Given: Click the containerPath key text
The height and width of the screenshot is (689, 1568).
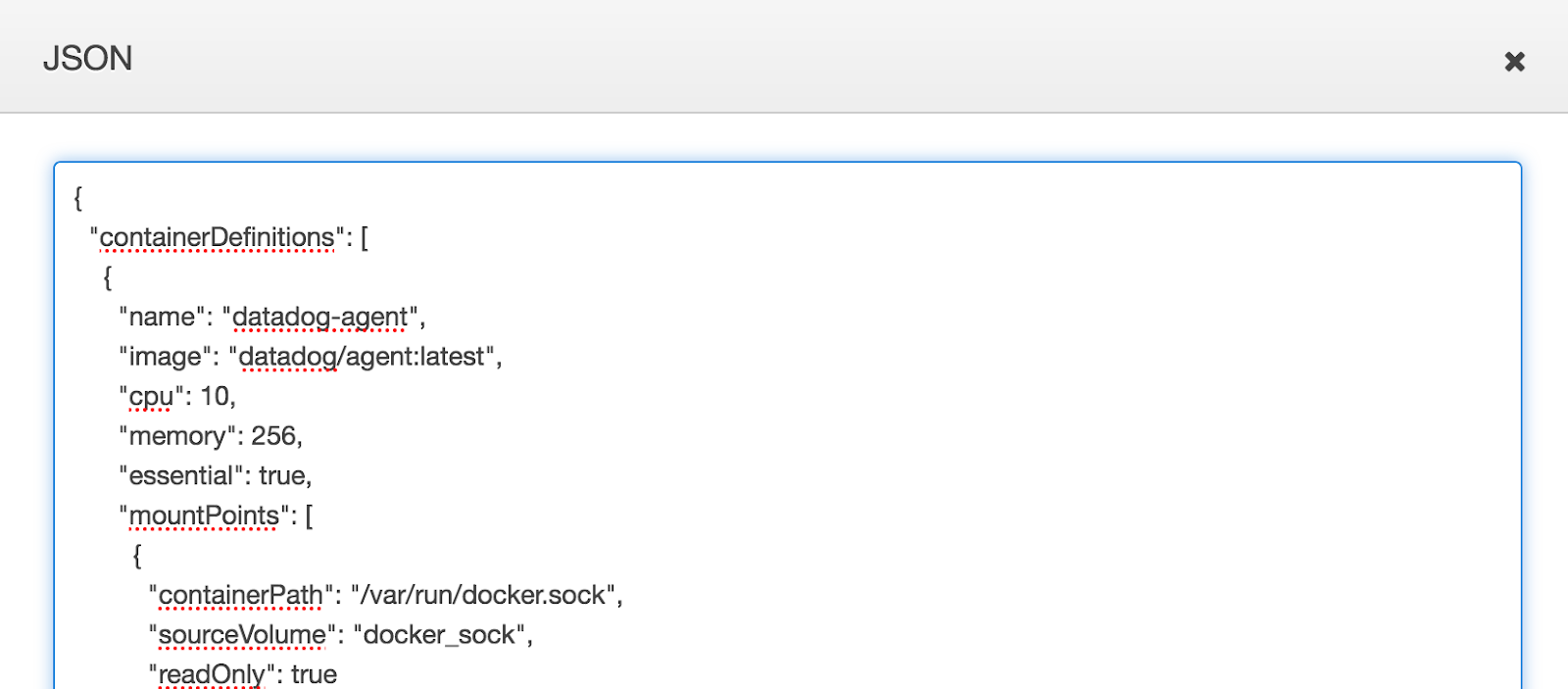Looking at the screenshot, I should point(240,596).
